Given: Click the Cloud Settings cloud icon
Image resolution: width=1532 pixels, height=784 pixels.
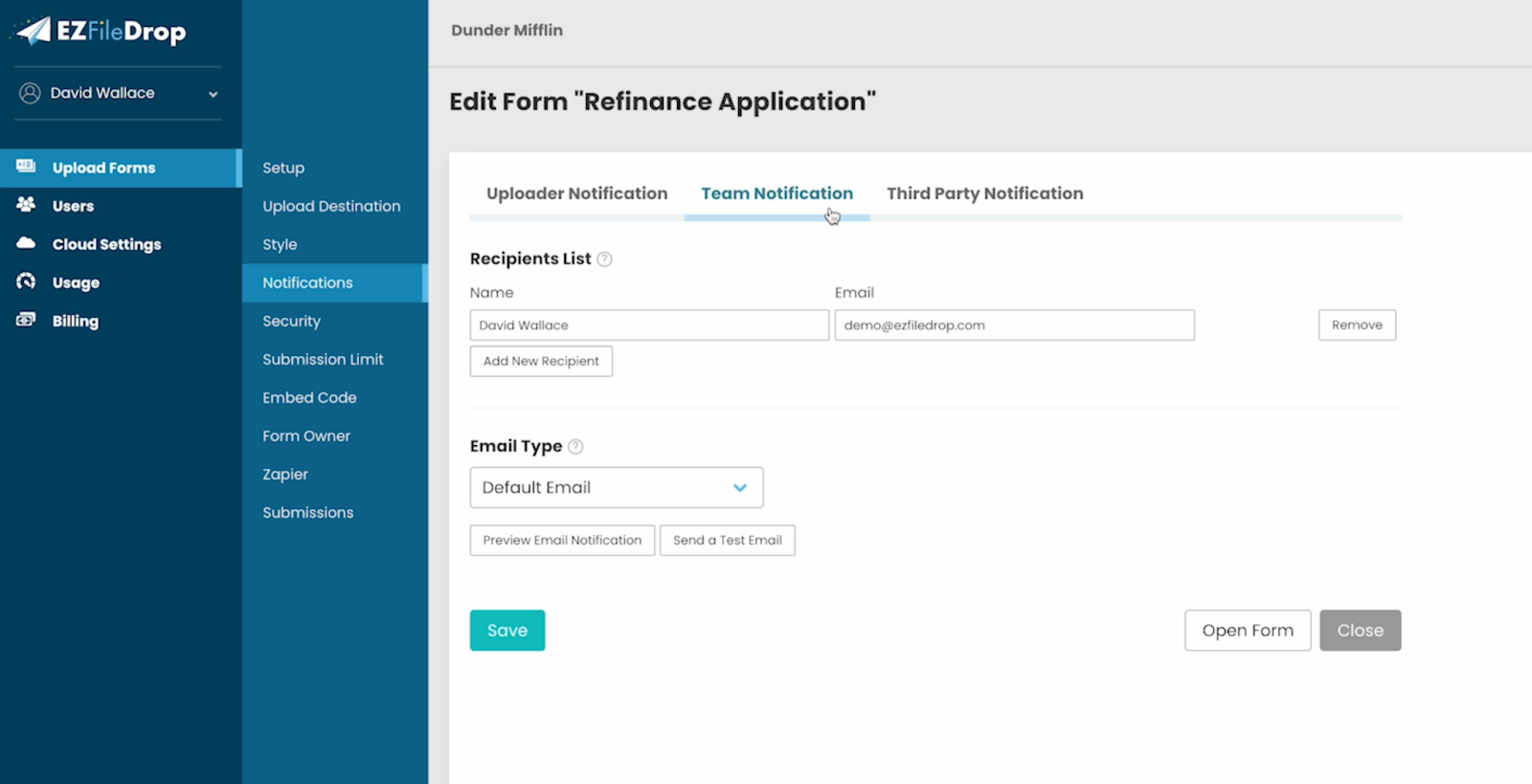Looking at the screenshot, I should tap(26, 243).
